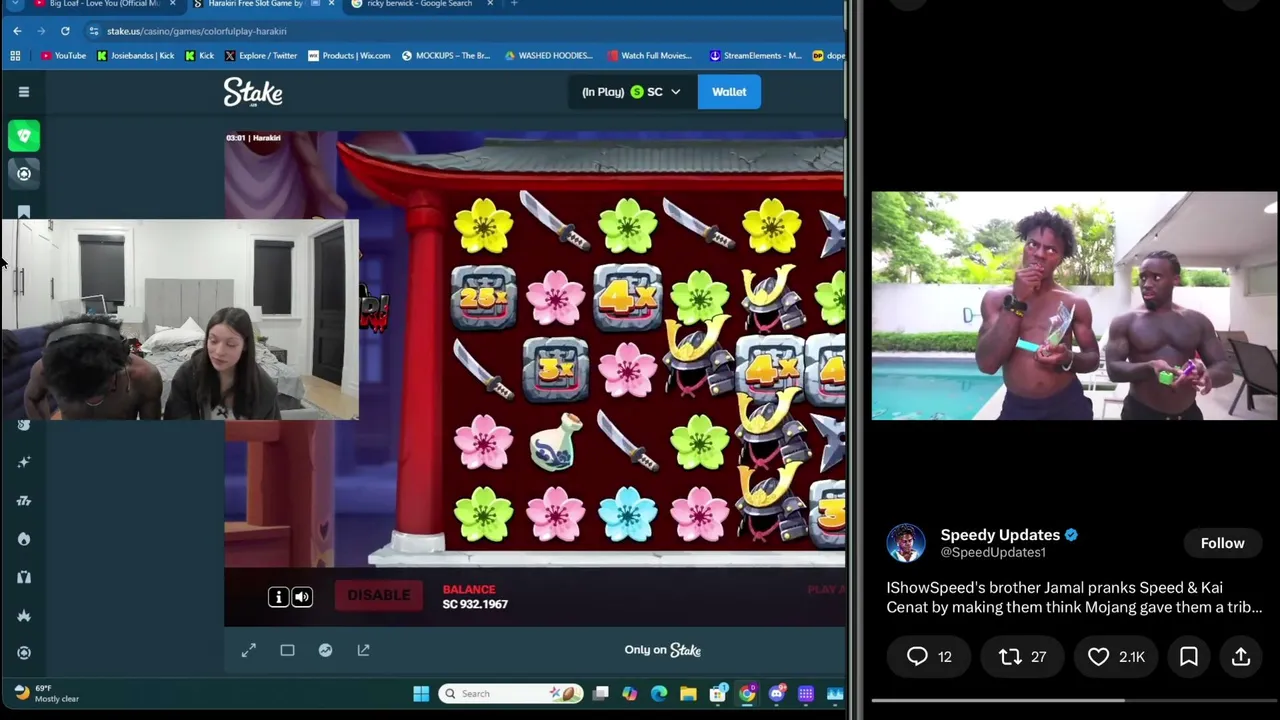Reply to the Speedy Updates post
The width and height of the screenshot is (1280, 720).
929,657
